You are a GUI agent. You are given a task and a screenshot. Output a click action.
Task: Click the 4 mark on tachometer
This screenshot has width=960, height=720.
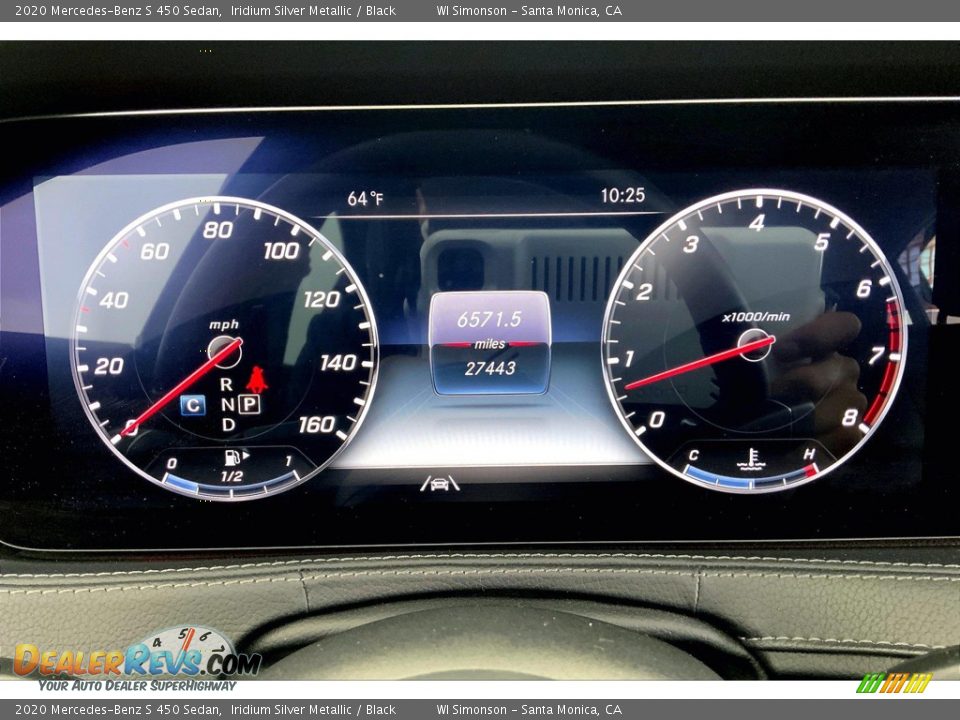point(757,223)
